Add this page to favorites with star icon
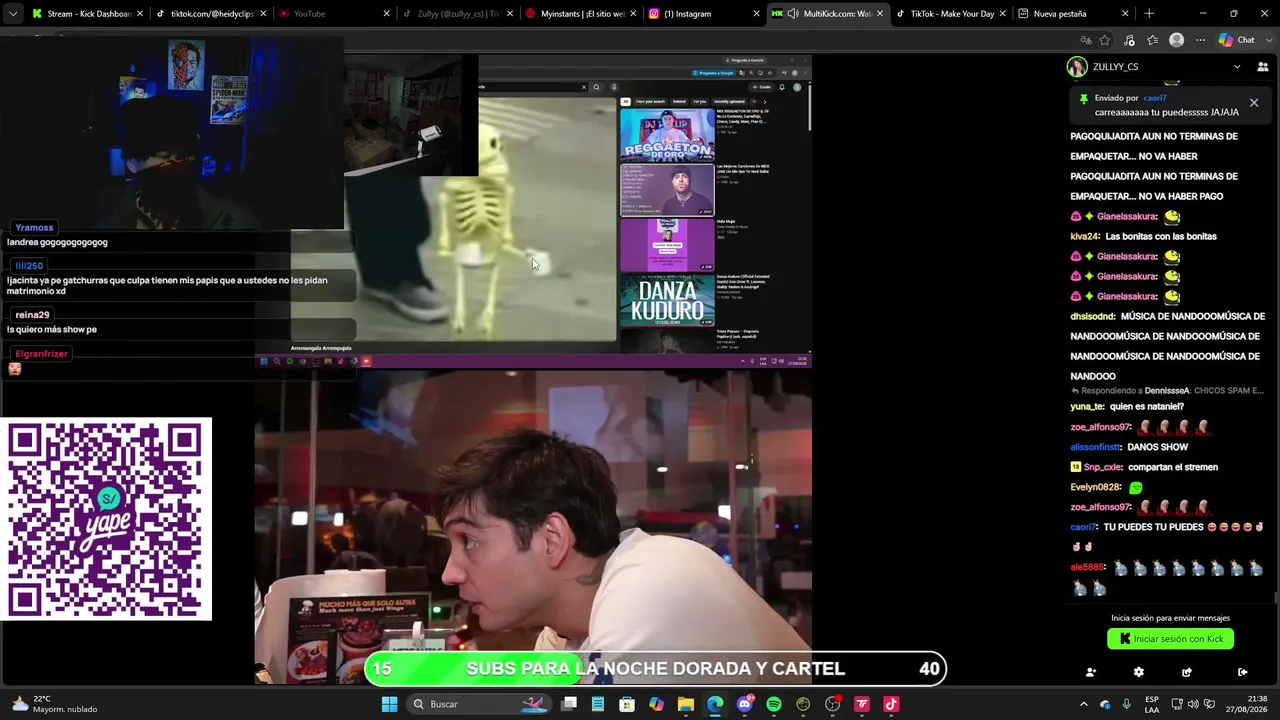 click(1105, 40)
